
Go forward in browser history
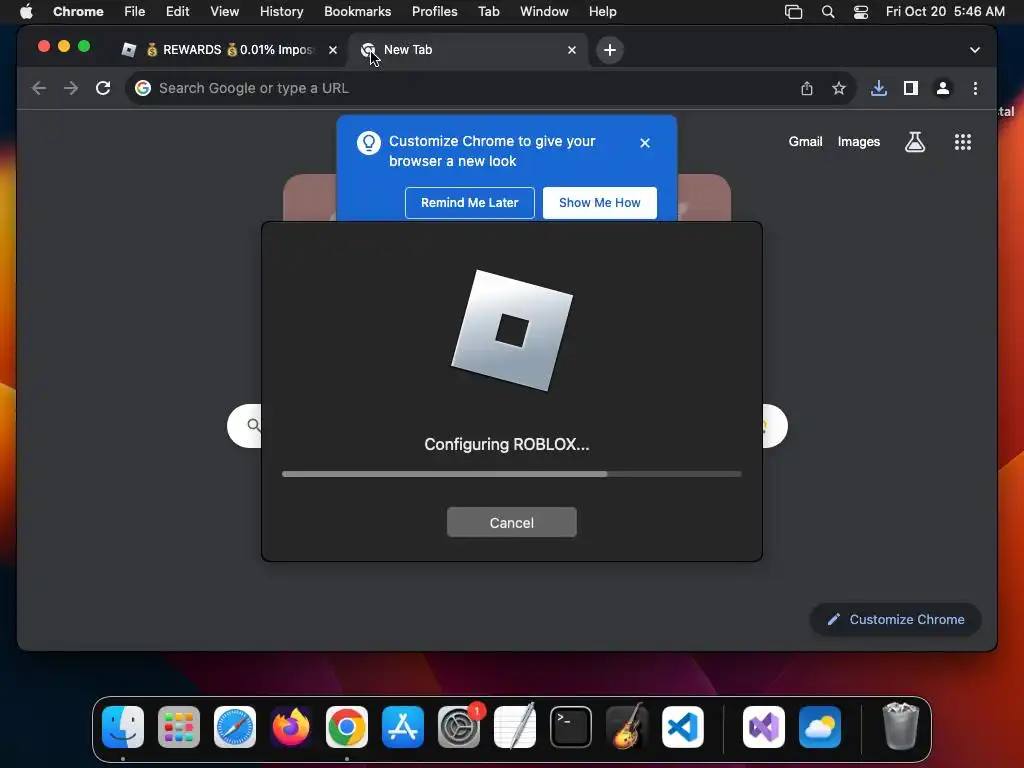pos(71,88)
